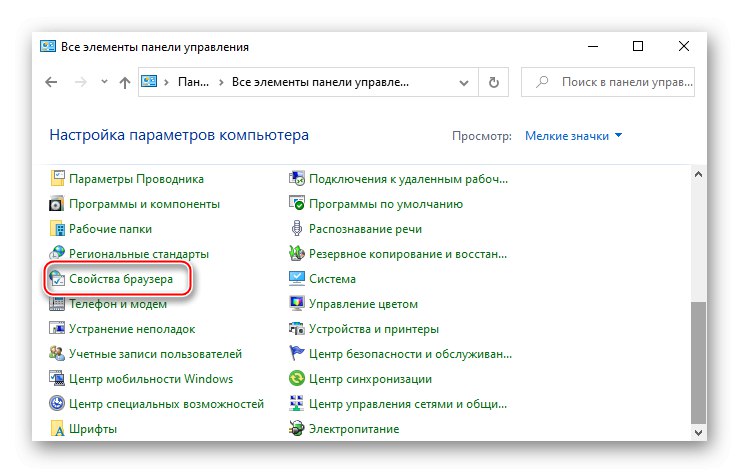Click Все элементы панели управления breadcrumb
This screenshot has height=473, width=739.
(320, 82)
